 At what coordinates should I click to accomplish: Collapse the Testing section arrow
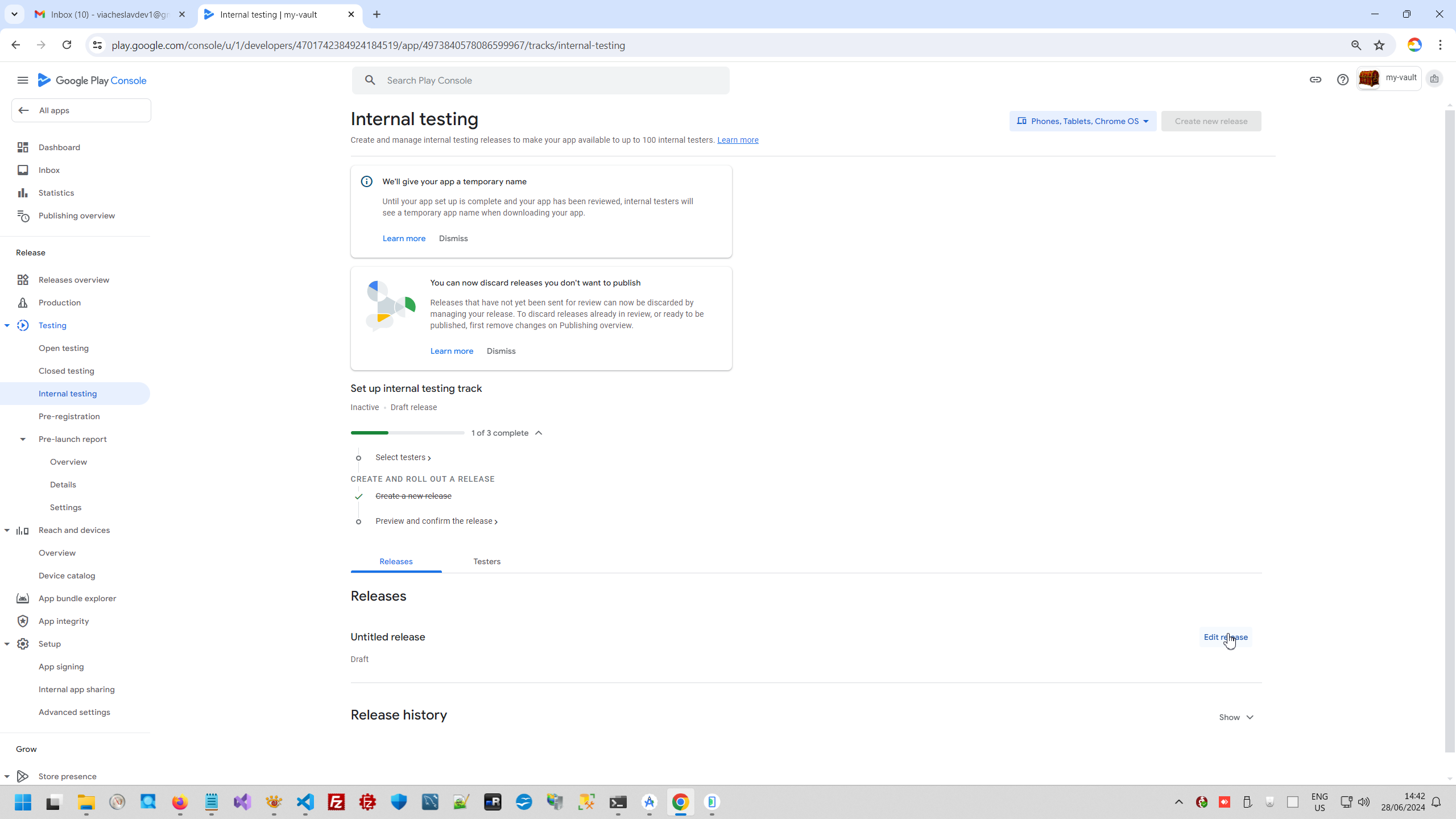point(7,325)
